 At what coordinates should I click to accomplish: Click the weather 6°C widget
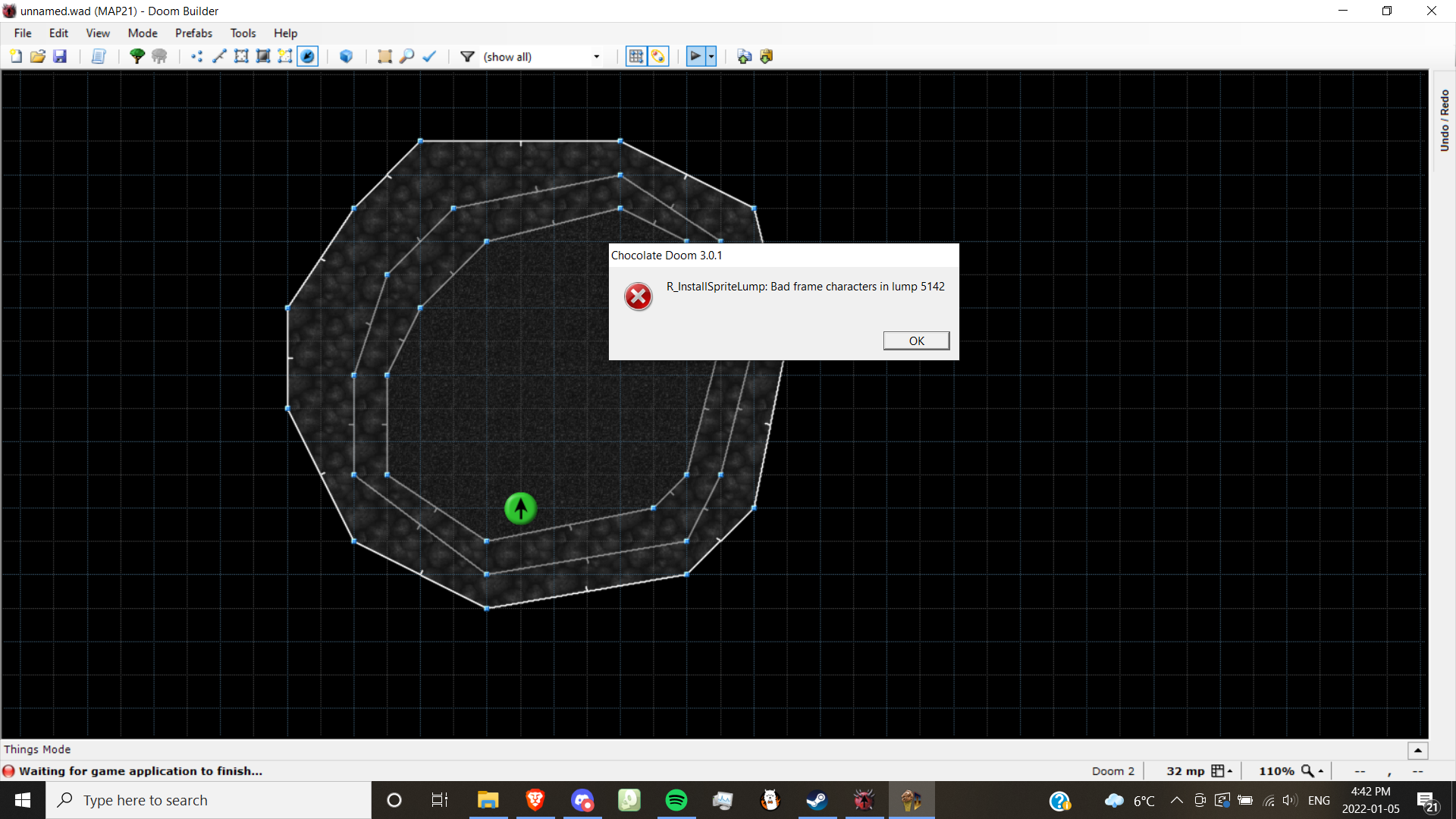[x=1129, y=801]
